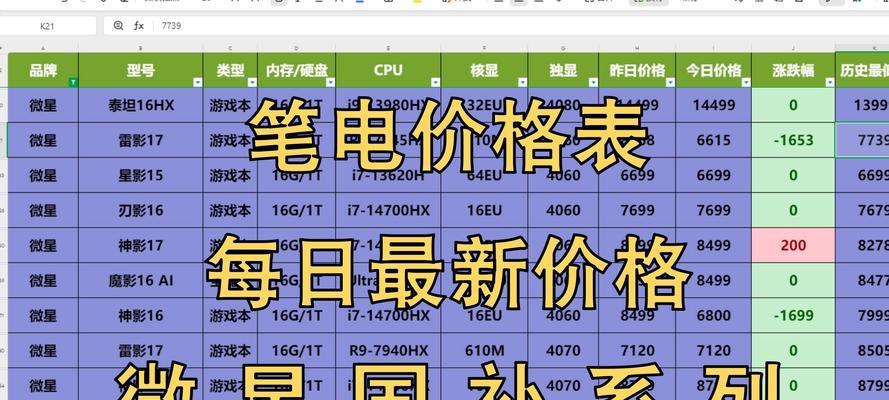
Task: Open the 昨日价格 column filter dropdown
Action: pyautogui.click(x=670, y=83)
